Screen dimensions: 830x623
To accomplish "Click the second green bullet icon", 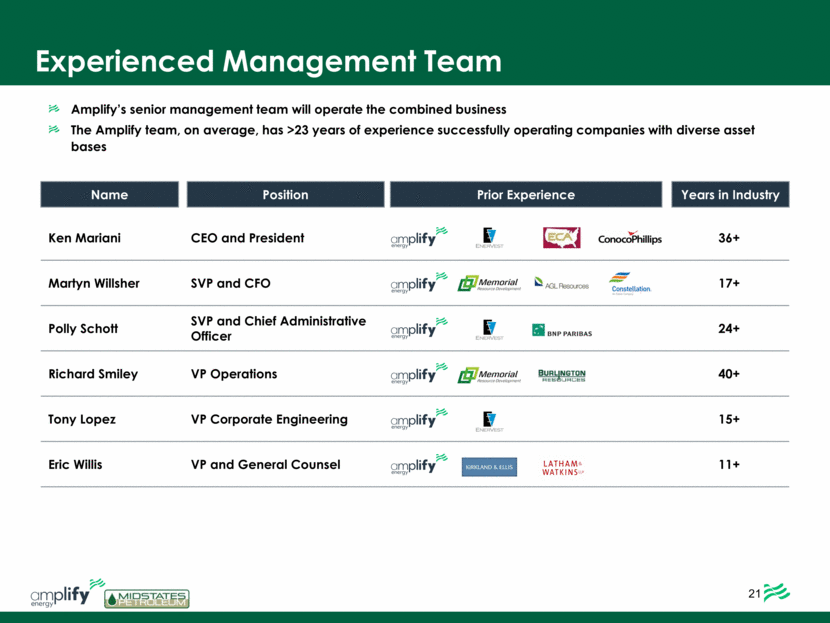I will tap(54, 129).
